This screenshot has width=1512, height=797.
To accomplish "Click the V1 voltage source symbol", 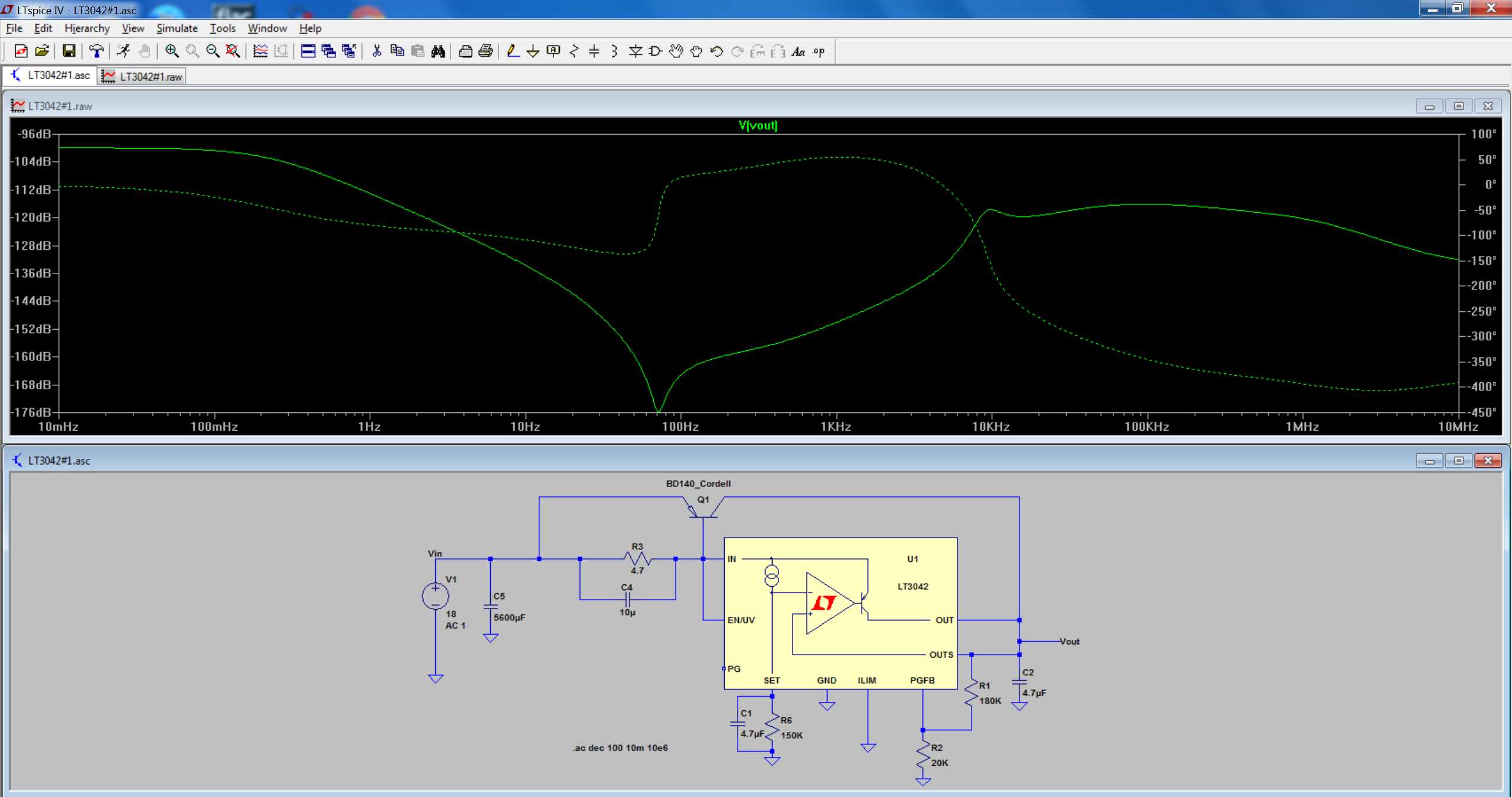I will [435, 596].
